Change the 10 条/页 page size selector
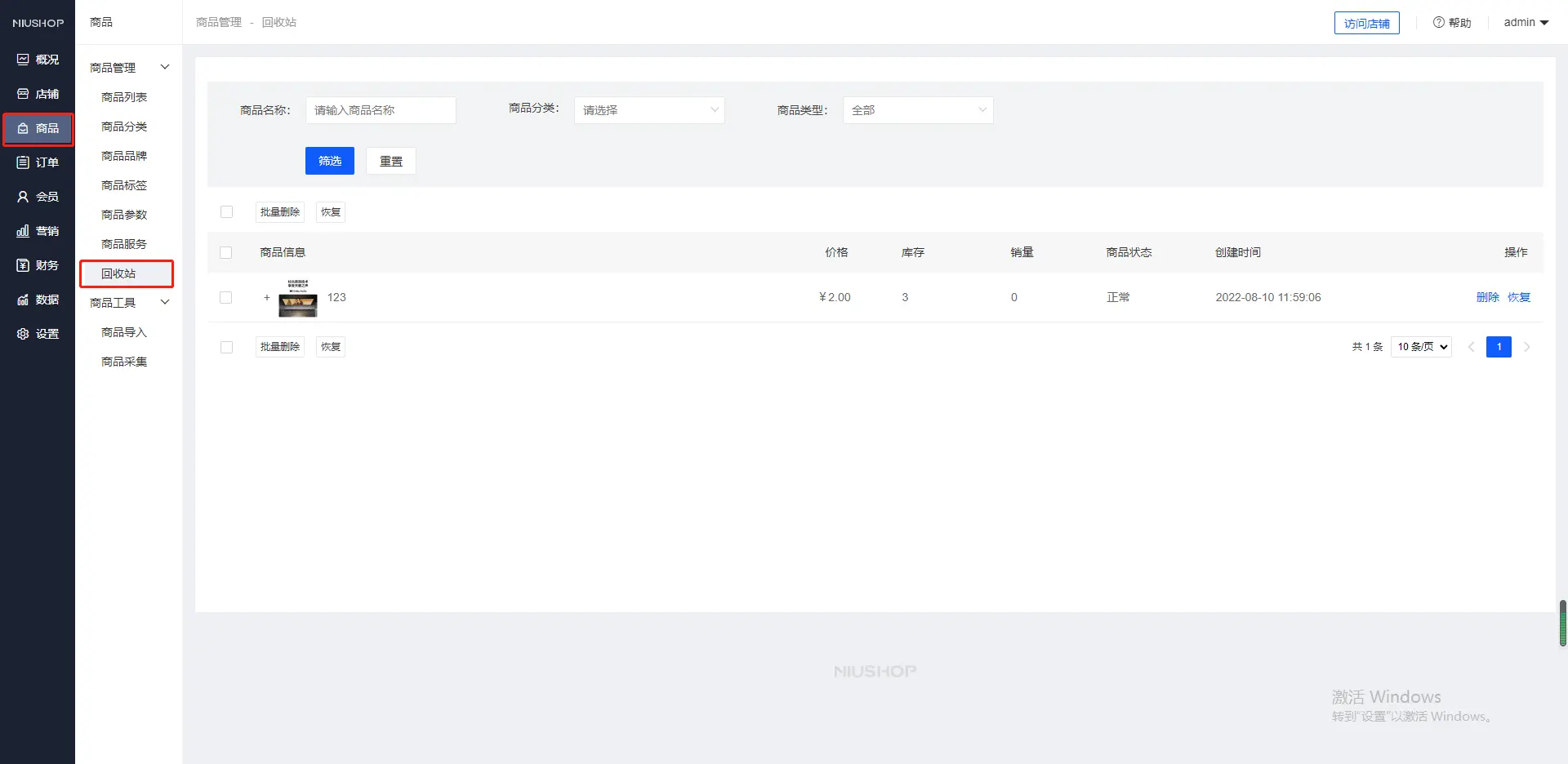Viewport: 1568px width, 764px height. point(1421,347)
